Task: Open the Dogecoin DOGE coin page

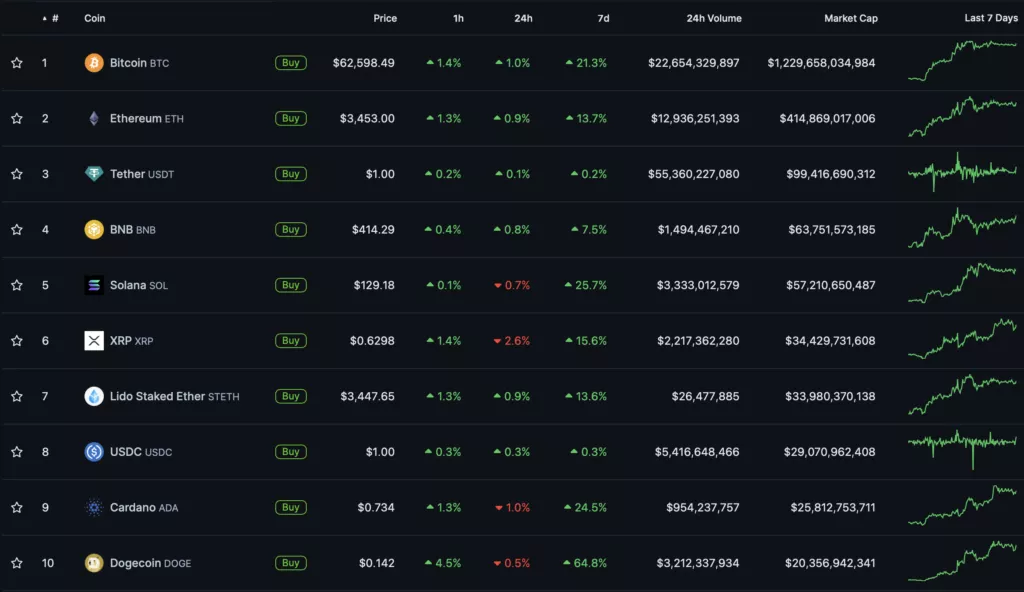Action: click(150, 563)
